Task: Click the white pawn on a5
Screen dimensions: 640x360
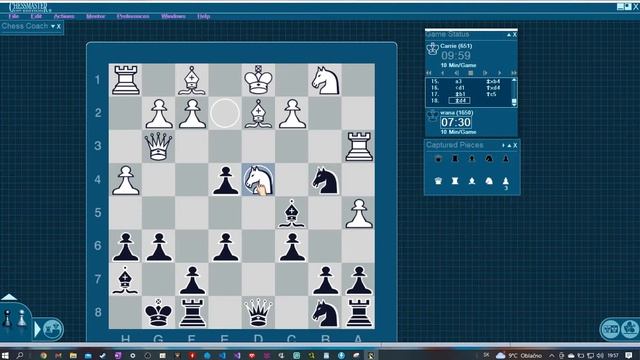Action: click(x=358, y=213)
